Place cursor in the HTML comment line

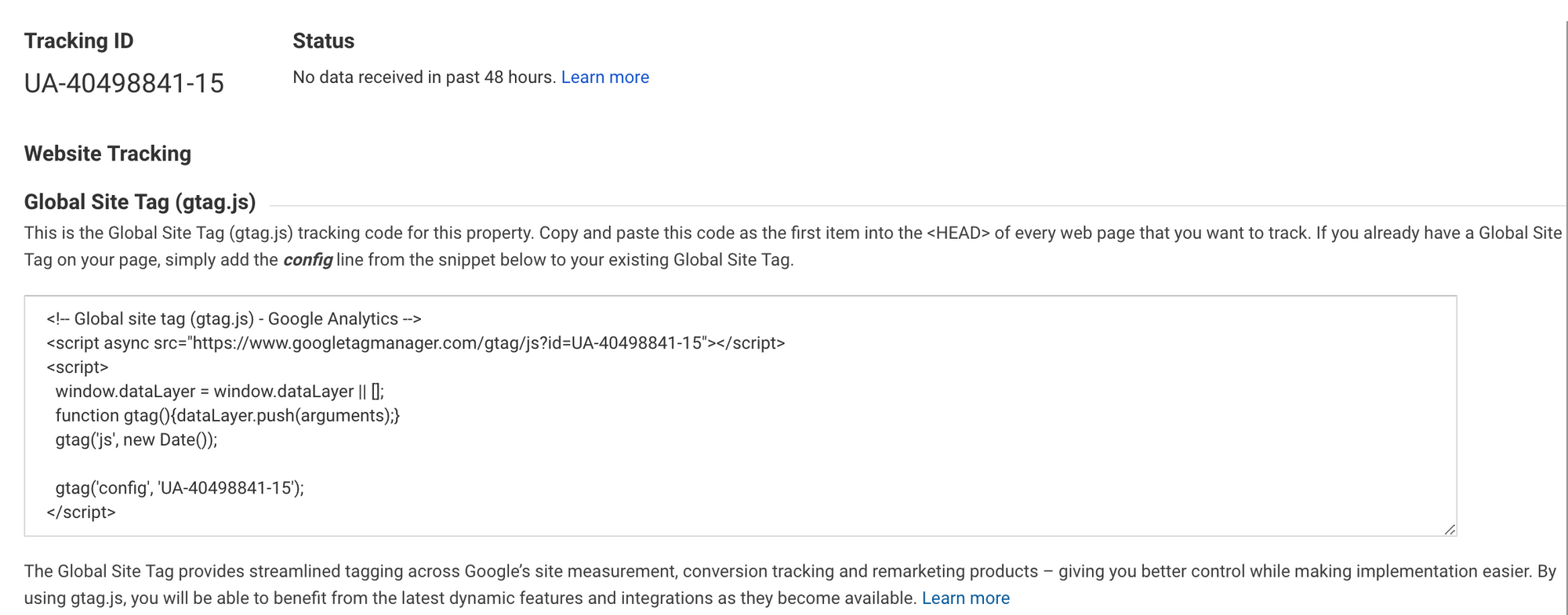pyautogui.click(x=234, y=319)
